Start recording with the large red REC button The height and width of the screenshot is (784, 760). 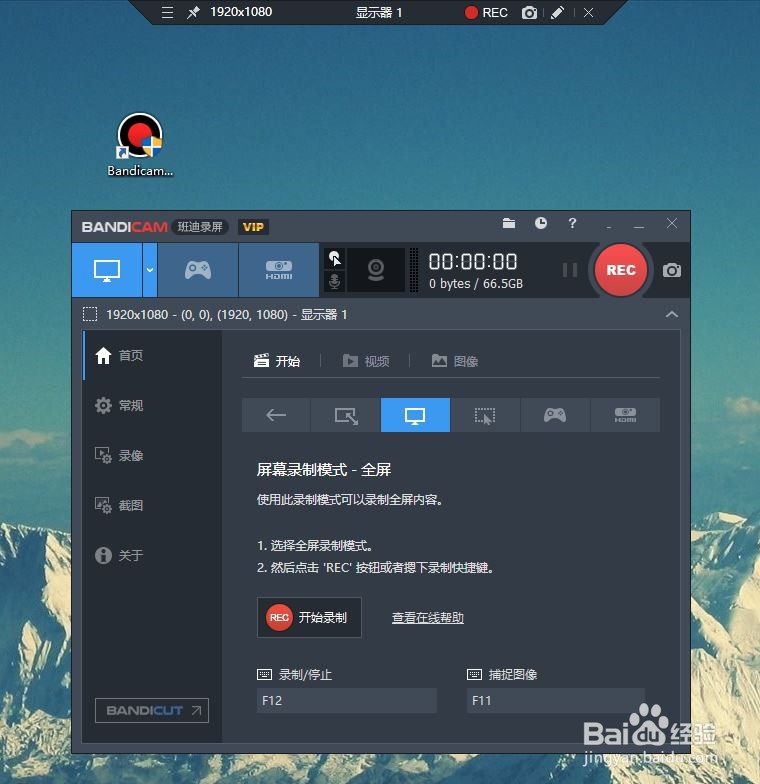pyautogui.click(x=620, y=270)
